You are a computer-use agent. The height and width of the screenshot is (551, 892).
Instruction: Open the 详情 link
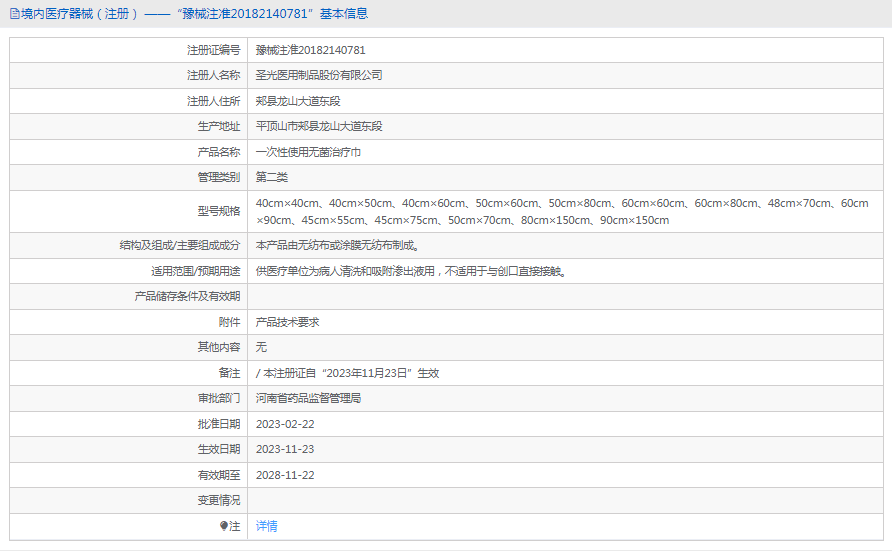(x=266, y=526)
